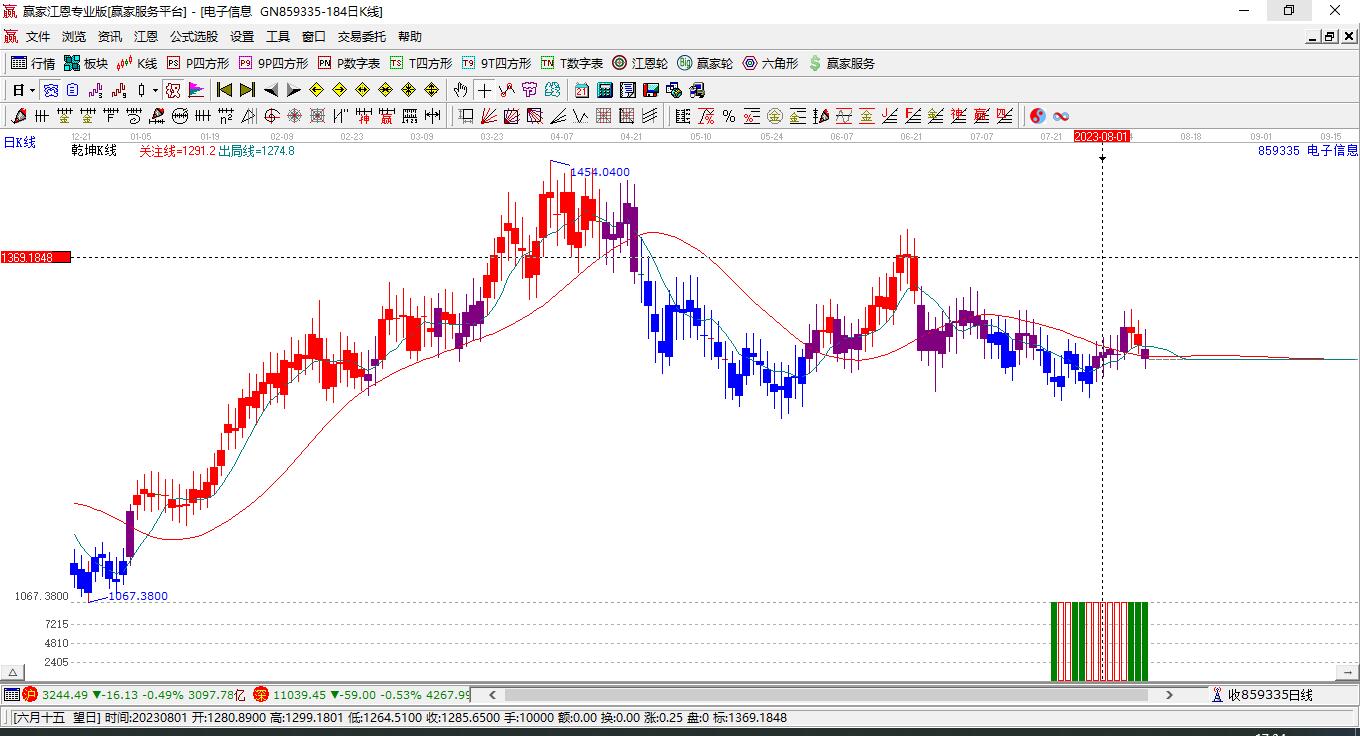The width and height of the screenshot is (1360, 736).
Task: Click scrollbar right arrow below chart
Action: [x=1170, y=694]
